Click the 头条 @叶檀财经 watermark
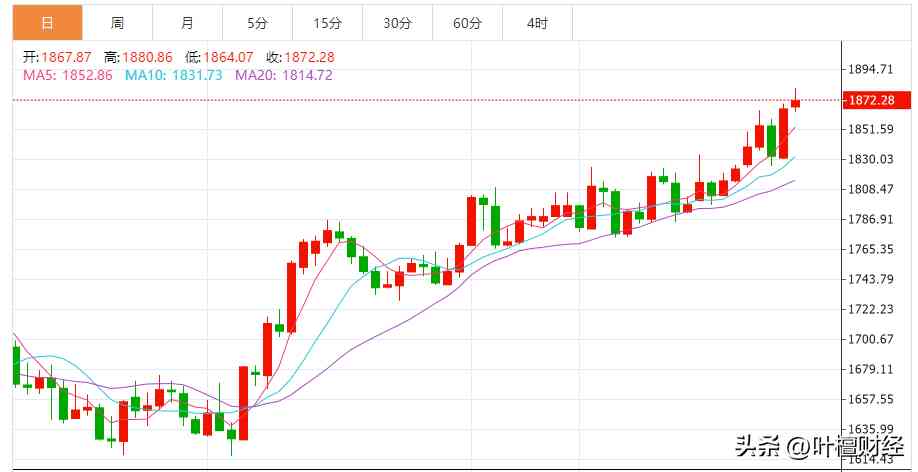Screen dimensions: 918x472 [x=818, y=446]
